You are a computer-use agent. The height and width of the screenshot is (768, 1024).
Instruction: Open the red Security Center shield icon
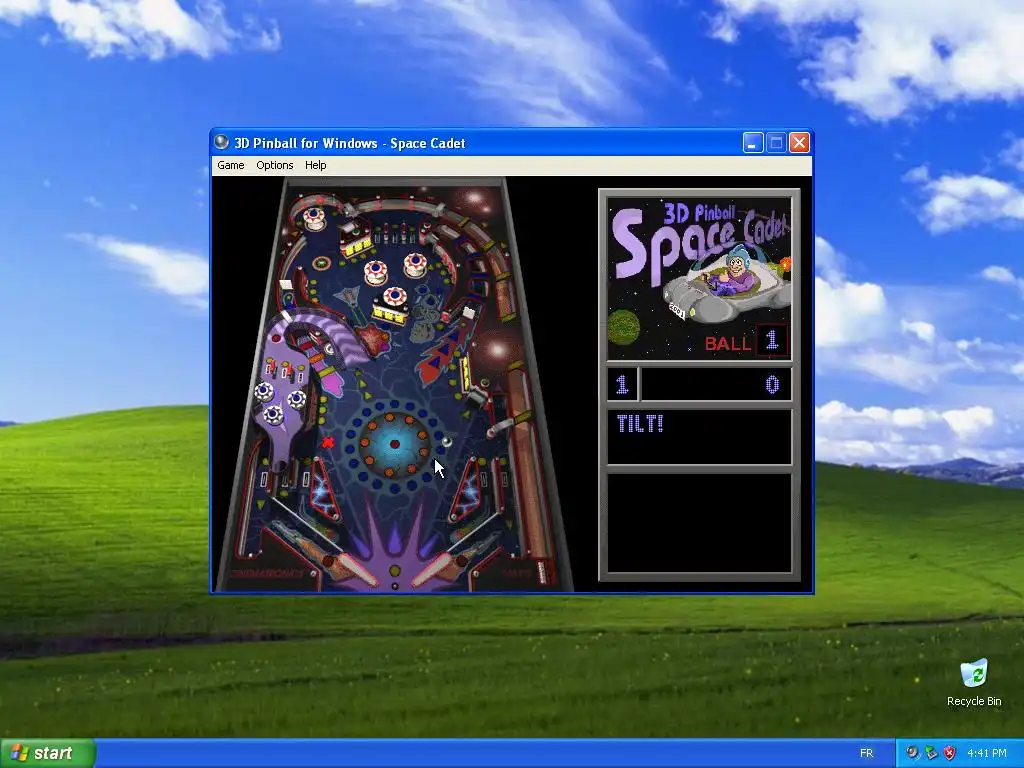coord(950,753)
